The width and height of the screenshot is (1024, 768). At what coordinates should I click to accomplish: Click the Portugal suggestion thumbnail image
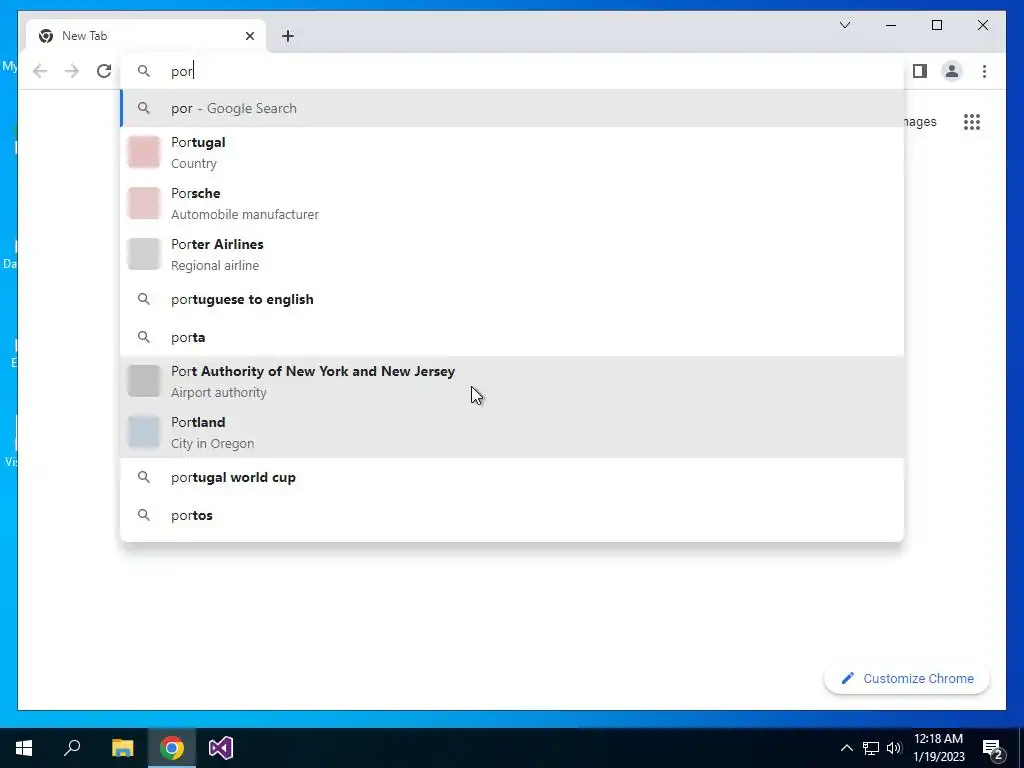[144, 152]
